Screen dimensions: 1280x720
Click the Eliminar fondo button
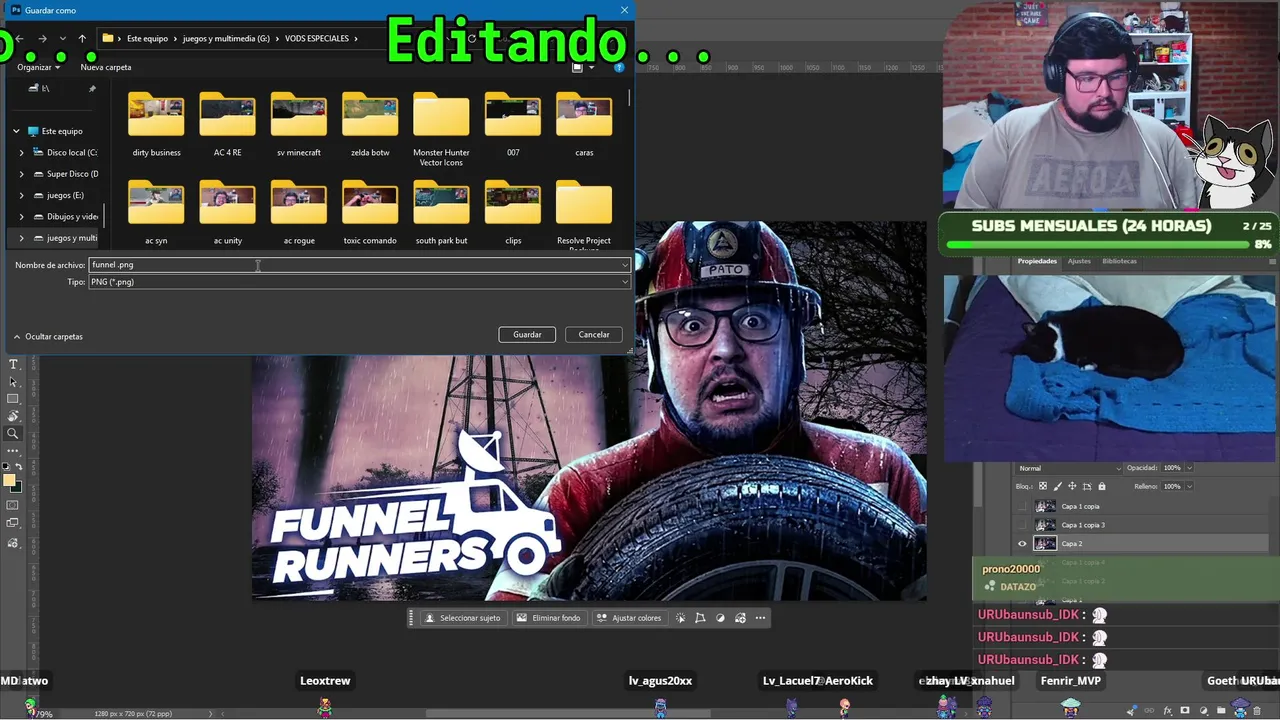point(548,618)
